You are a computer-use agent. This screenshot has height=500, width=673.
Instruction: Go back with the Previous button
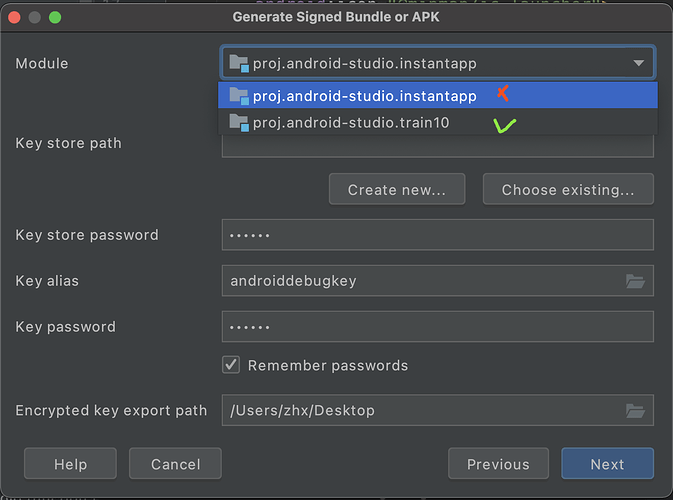click(x=498, y=464)
